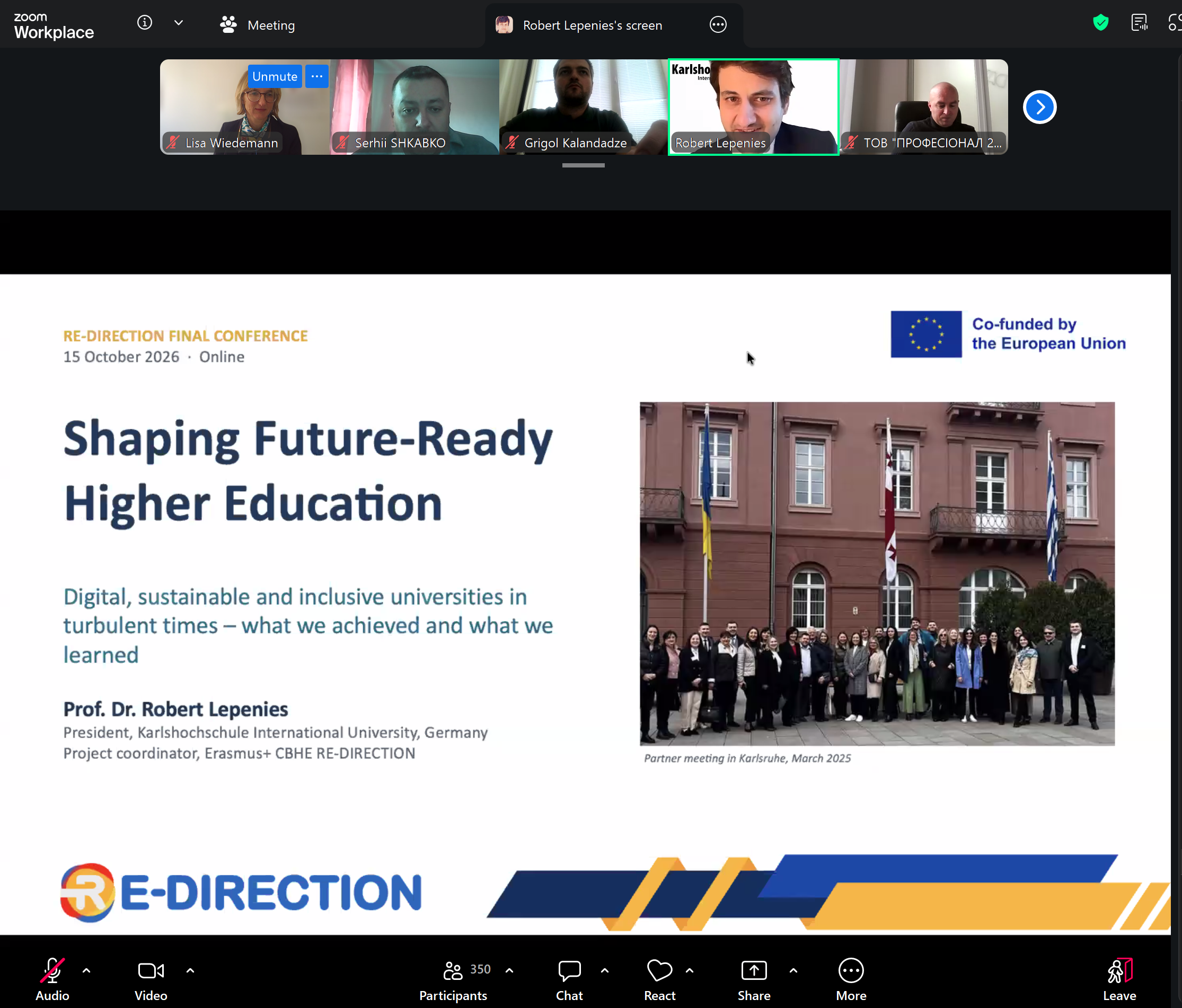Select Robert Lepenies's screen tab
Image resolution: width=1182 pixels, height=1008 pixels.
(614, 24)
